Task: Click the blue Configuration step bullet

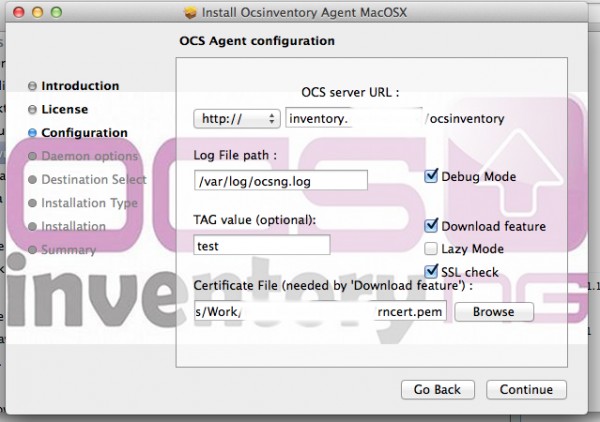Action: click(33, 133)
